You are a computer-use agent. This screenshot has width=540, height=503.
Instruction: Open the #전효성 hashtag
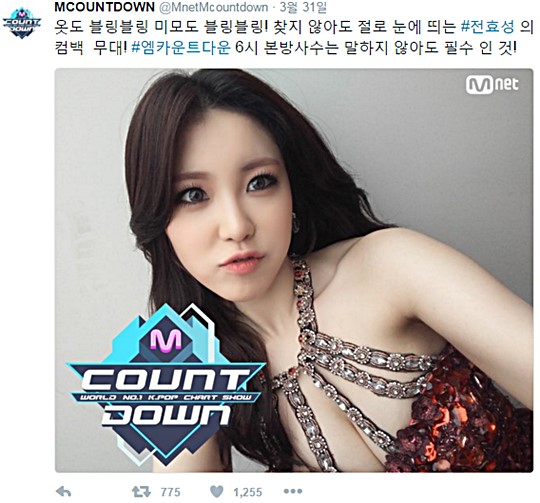point(487,27)
